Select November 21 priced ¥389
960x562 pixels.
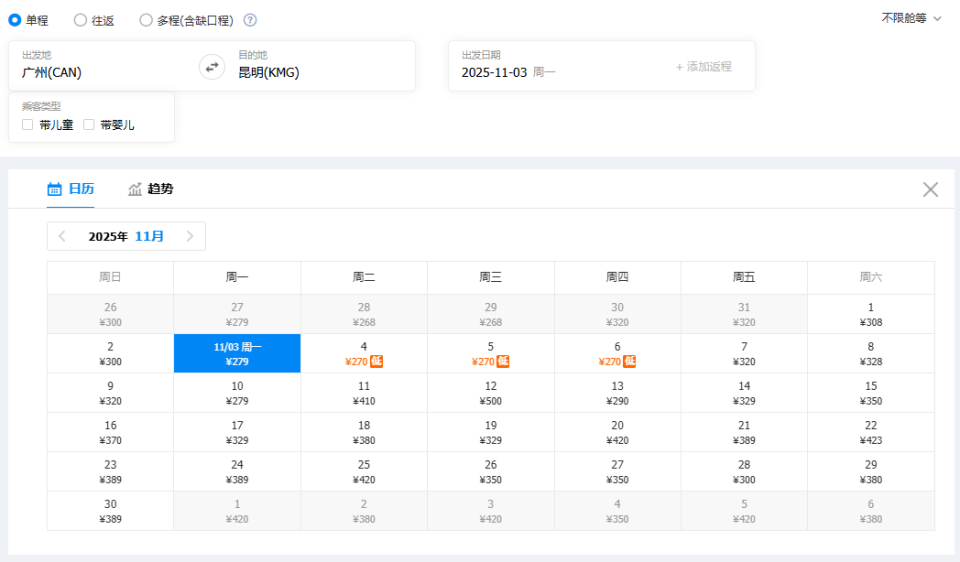pyautogui.click(x=744, y=432)
